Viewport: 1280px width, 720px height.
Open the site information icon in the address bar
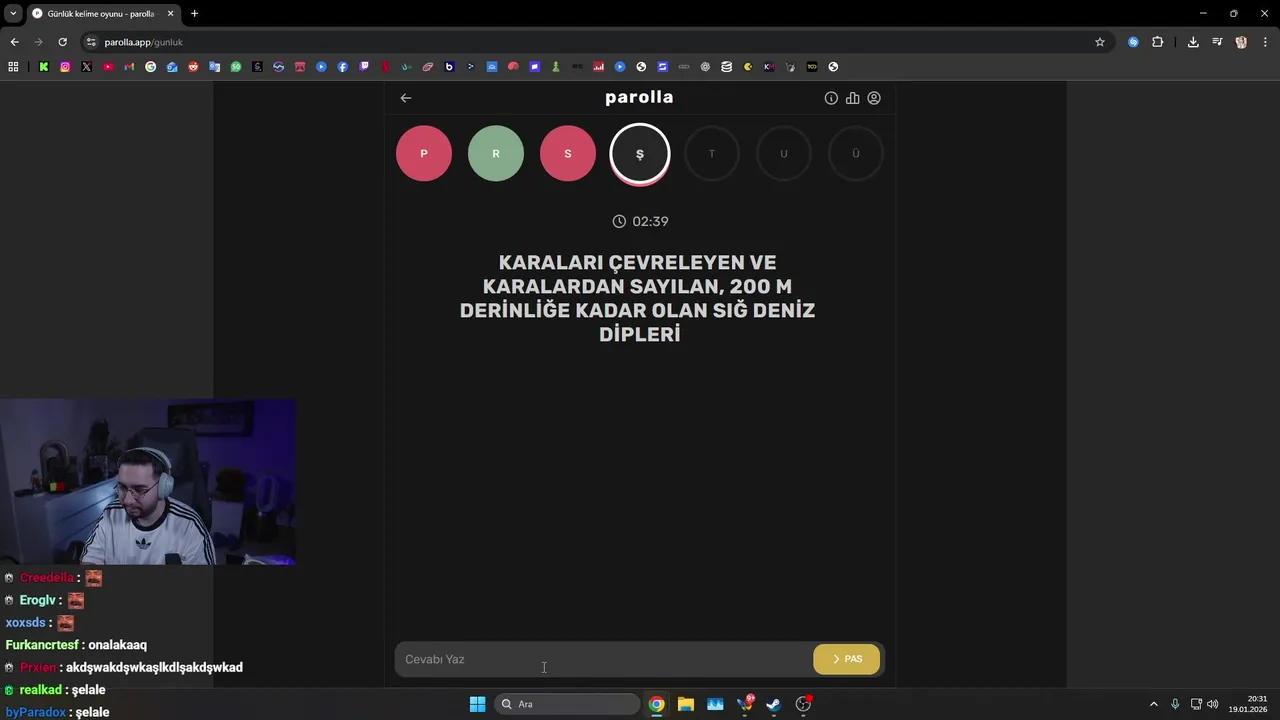tap(91, 42)
